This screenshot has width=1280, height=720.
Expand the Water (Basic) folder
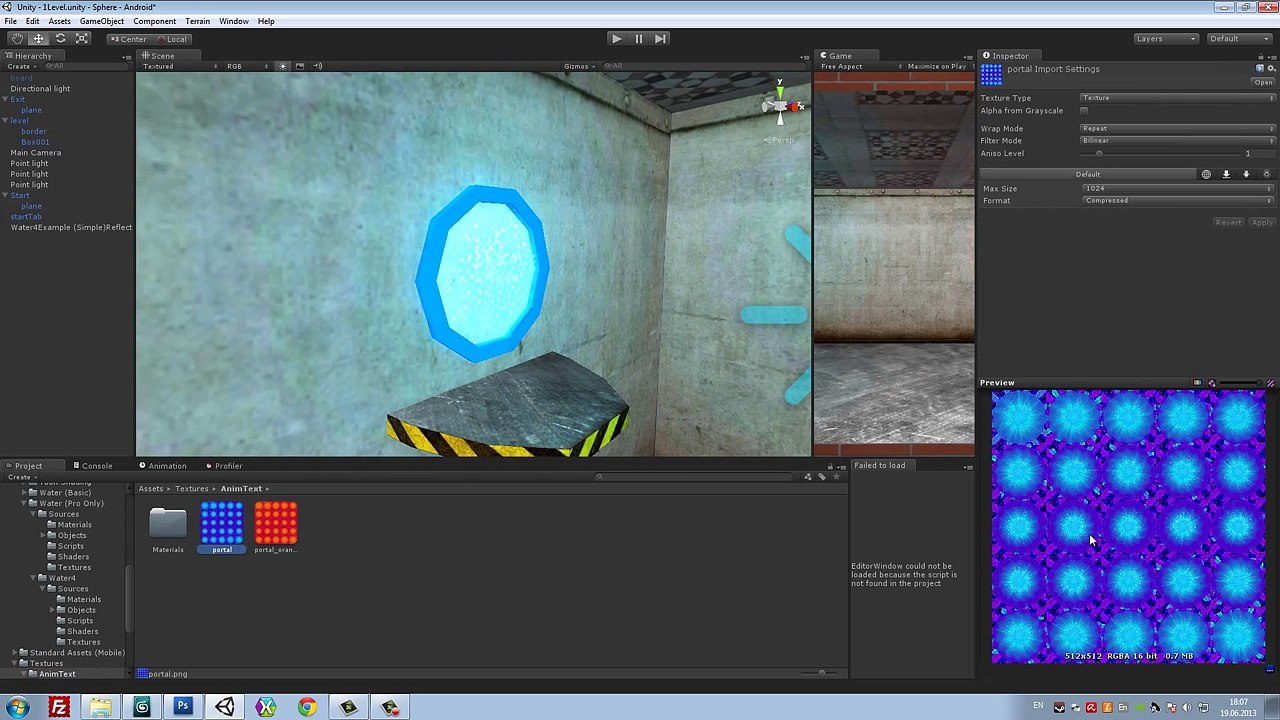[23, 493]
